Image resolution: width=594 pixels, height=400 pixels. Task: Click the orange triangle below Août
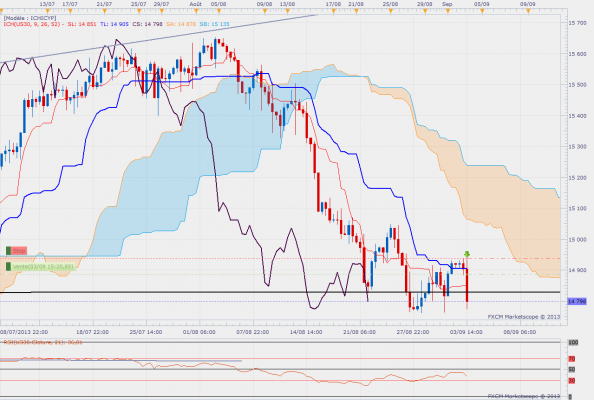pos(196,11)
